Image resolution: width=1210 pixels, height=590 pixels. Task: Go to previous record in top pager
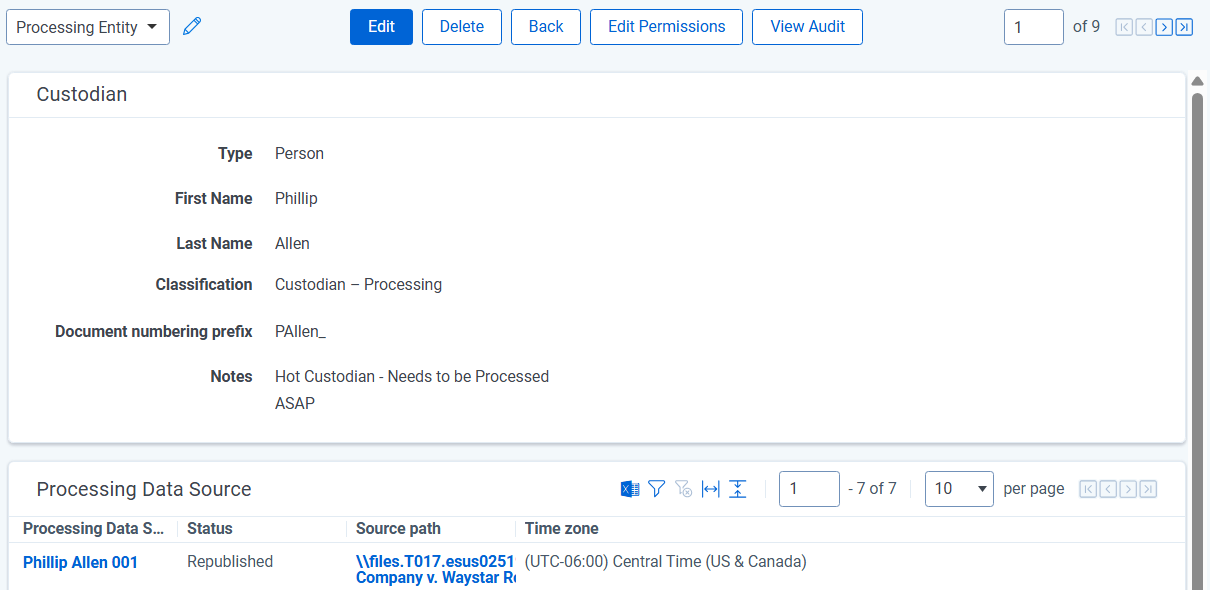pyautogui.click(x=1144, y=27)
